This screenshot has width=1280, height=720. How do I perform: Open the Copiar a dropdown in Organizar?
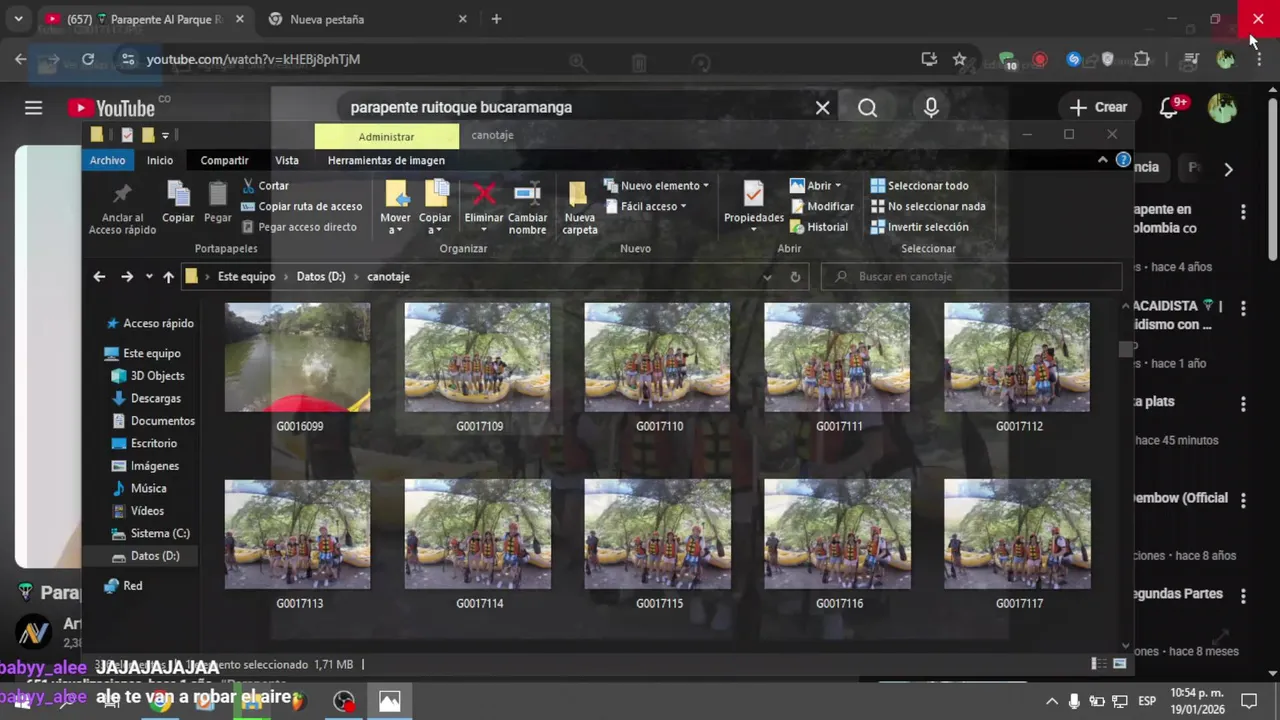click(435, 208)
